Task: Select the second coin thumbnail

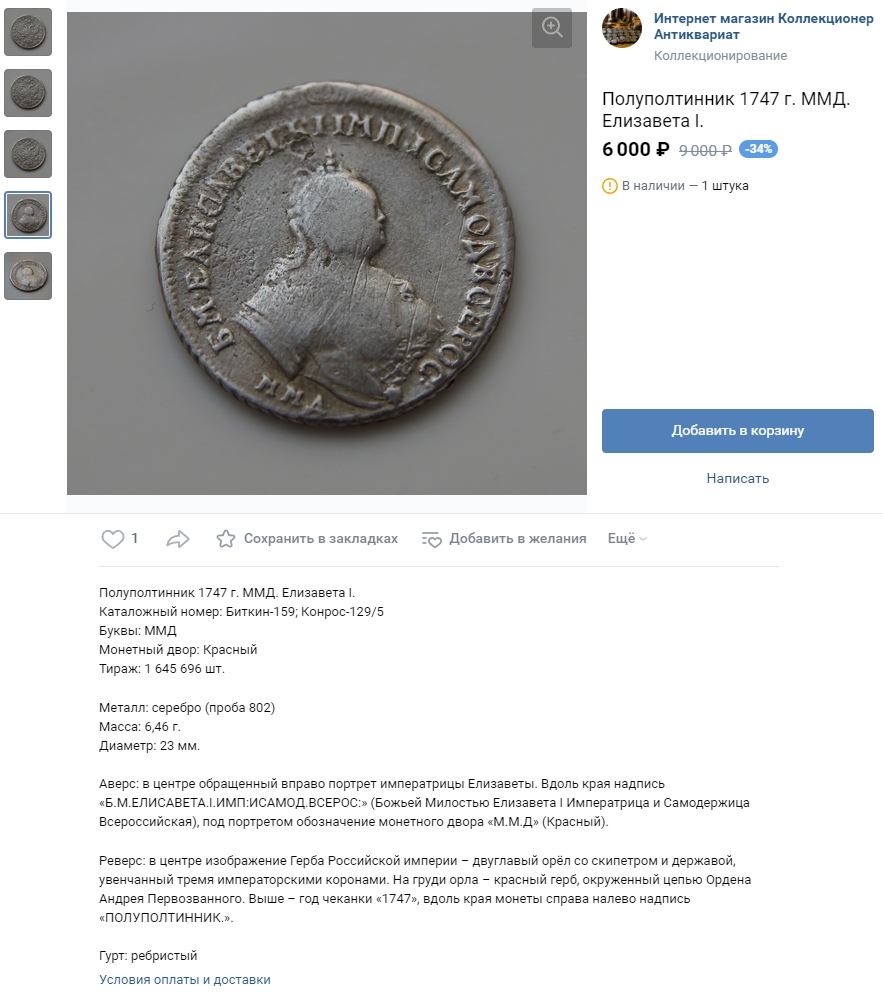Action: [28, 93]
